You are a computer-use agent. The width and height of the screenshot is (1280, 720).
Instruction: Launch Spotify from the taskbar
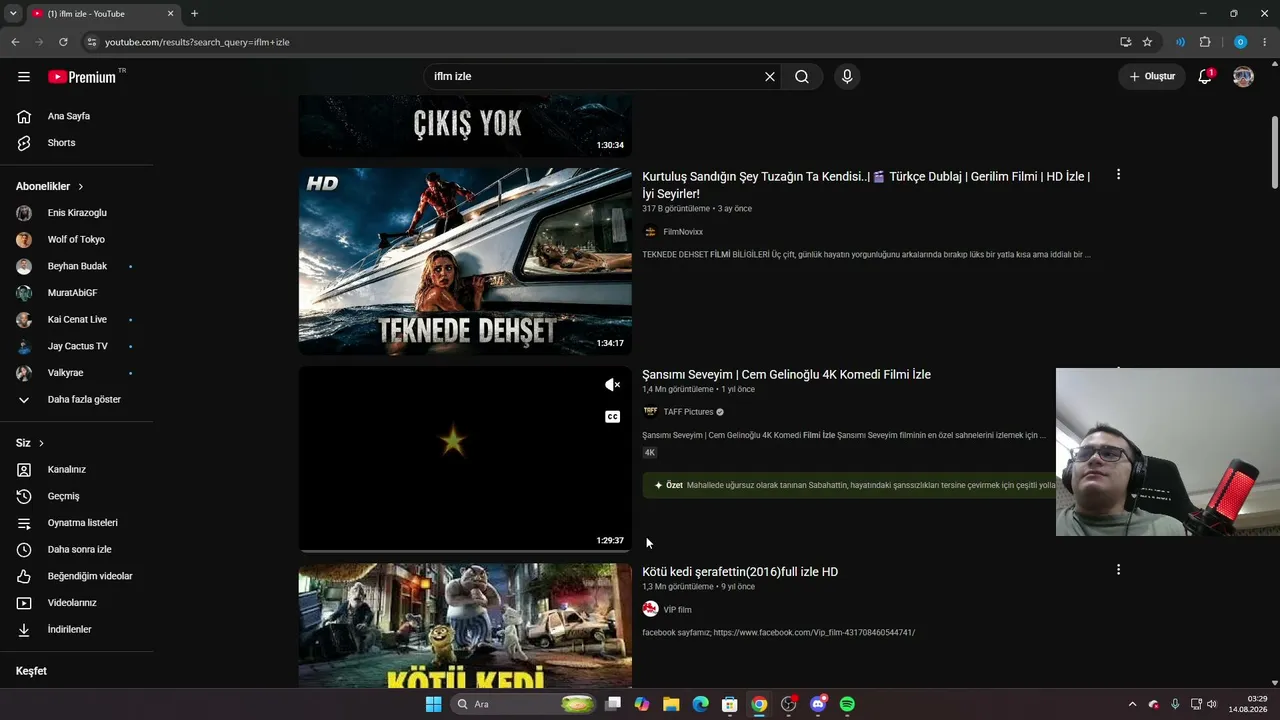[x=847, y=704]
